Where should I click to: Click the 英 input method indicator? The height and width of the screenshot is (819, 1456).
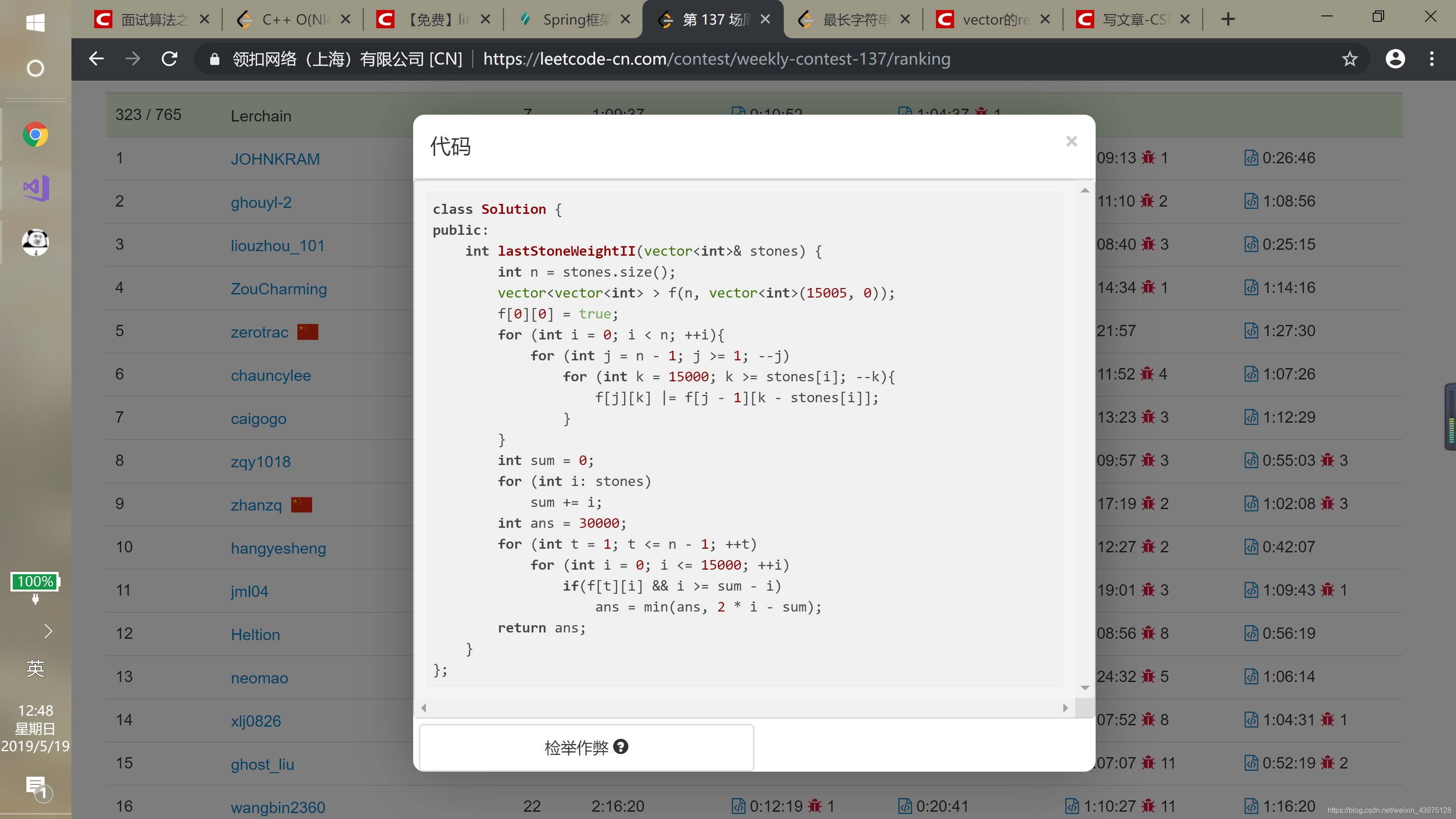35,668
